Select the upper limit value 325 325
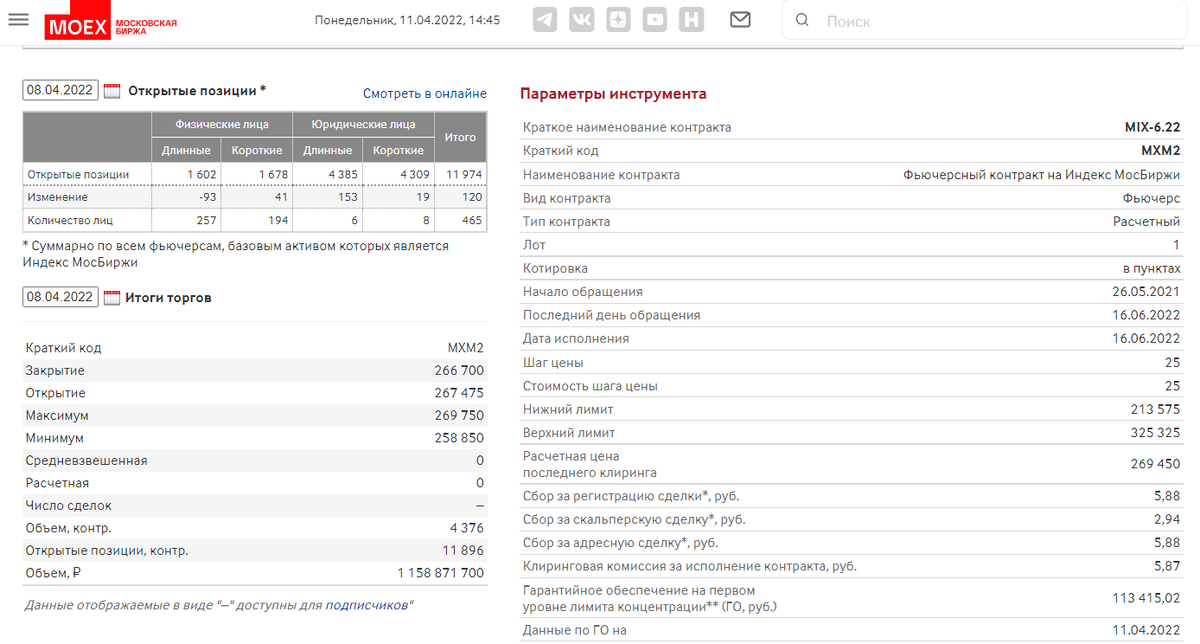 1156,433
